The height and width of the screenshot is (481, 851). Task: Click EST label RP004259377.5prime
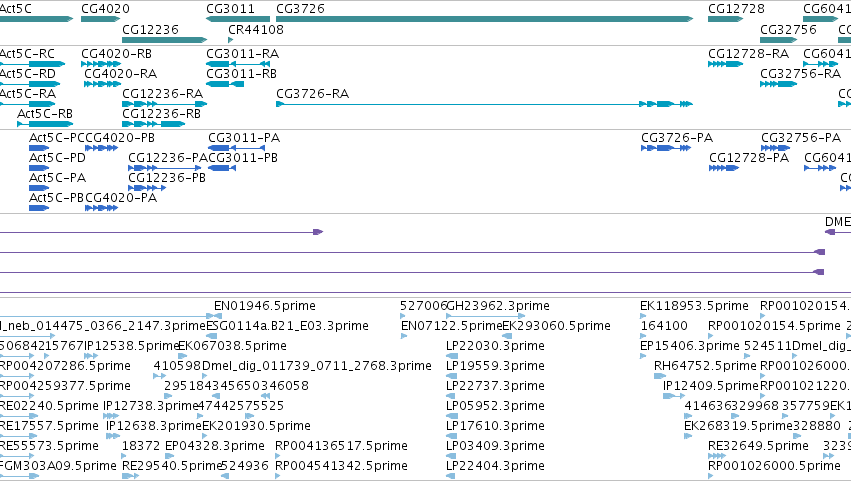[65, 386]
